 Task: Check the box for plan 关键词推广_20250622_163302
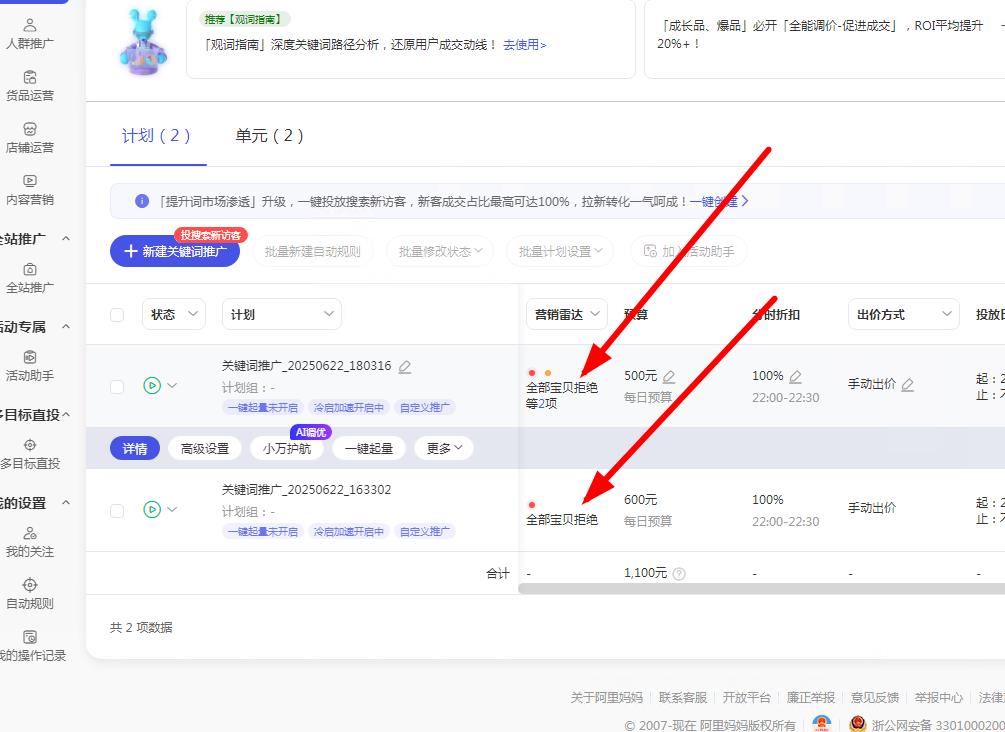(117, 511)
